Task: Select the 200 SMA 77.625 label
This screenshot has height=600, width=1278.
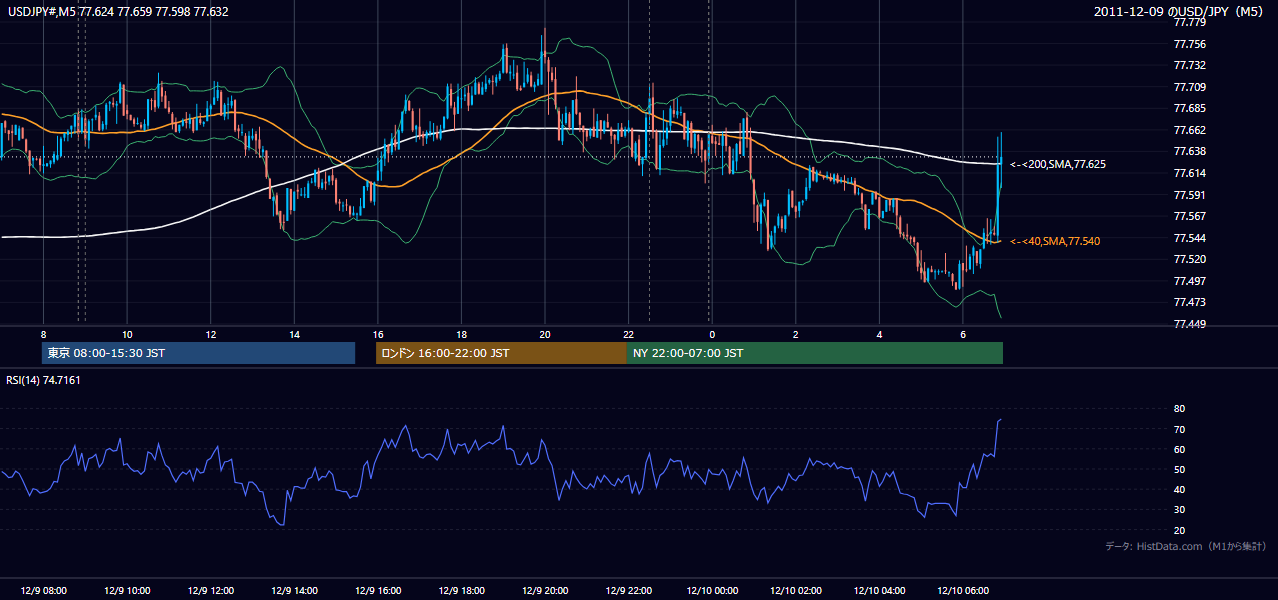Action: 1058,164
